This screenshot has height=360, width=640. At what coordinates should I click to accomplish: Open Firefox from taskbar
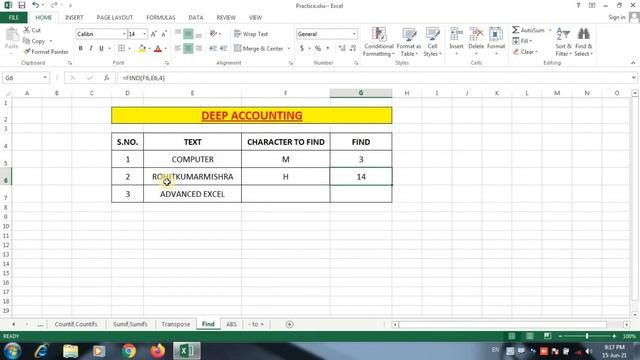tap(158, 351)
